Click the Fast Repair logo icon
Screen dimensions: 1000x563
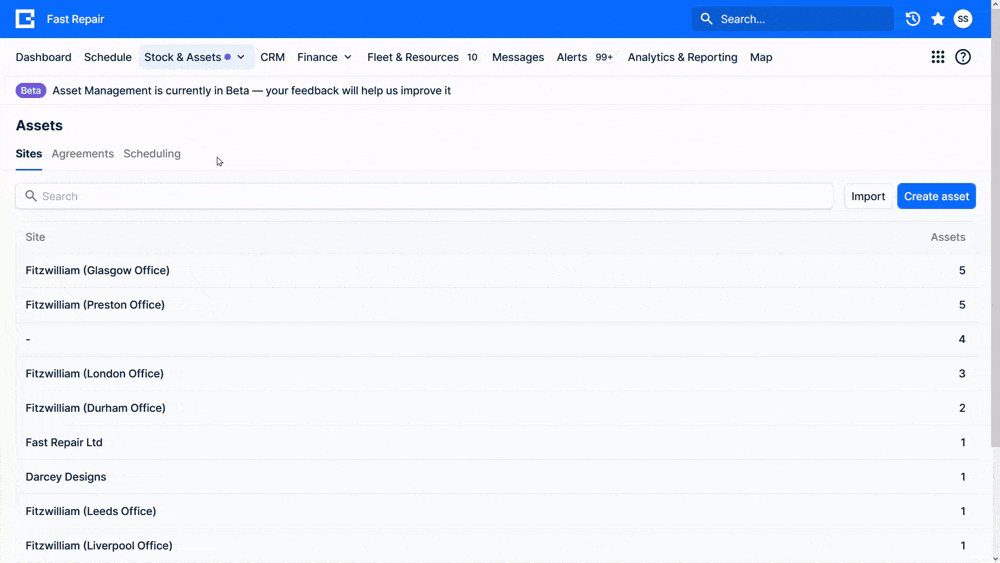(x=25, y=19)
